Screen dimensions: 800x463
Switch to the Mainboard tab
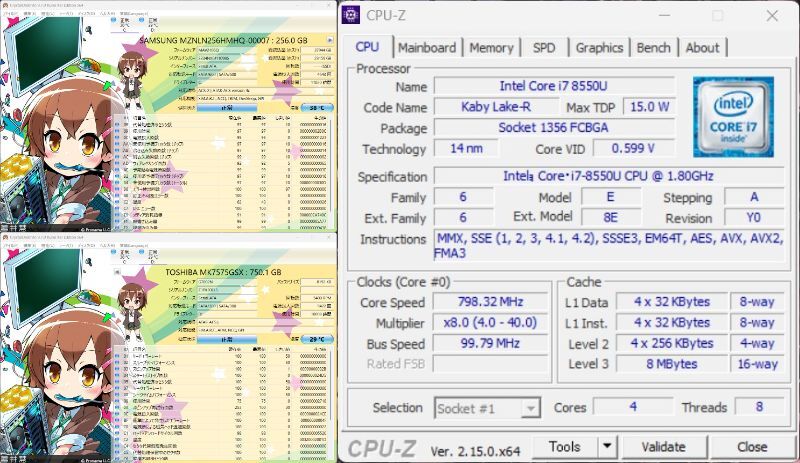[x=427, y=47]
